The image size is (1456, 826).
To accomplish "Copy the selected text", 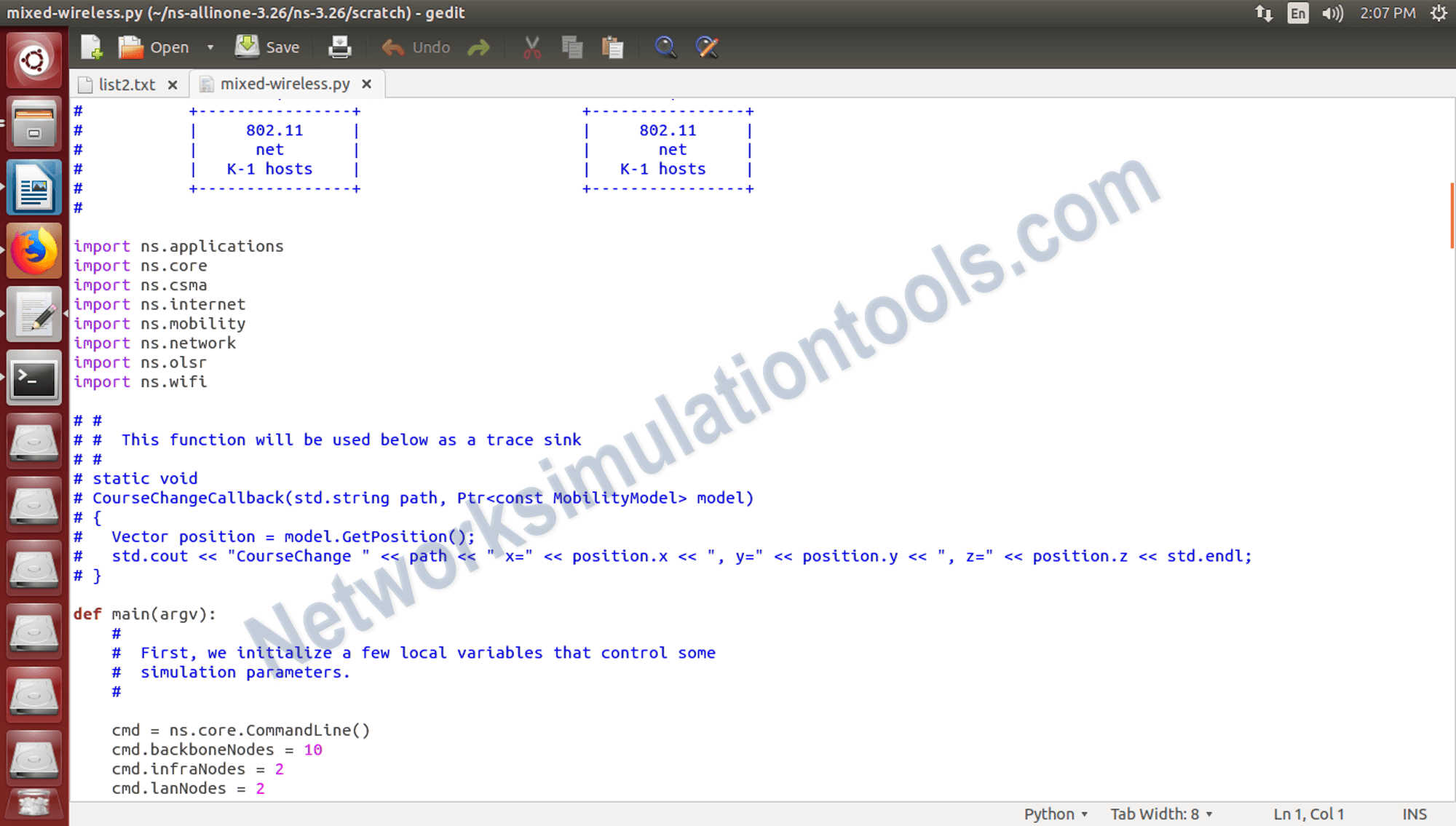I will pyautogui.click(x=572, y=47).
